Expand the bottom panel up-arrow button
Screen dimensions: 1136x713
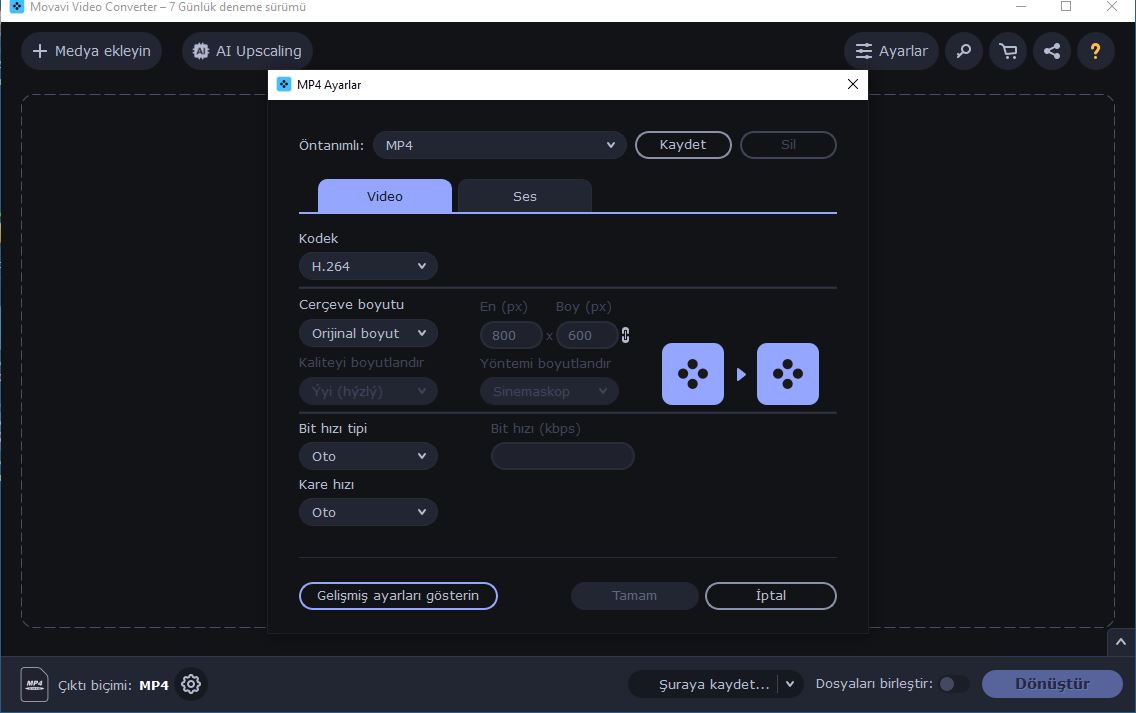[x=1121, y=642]
